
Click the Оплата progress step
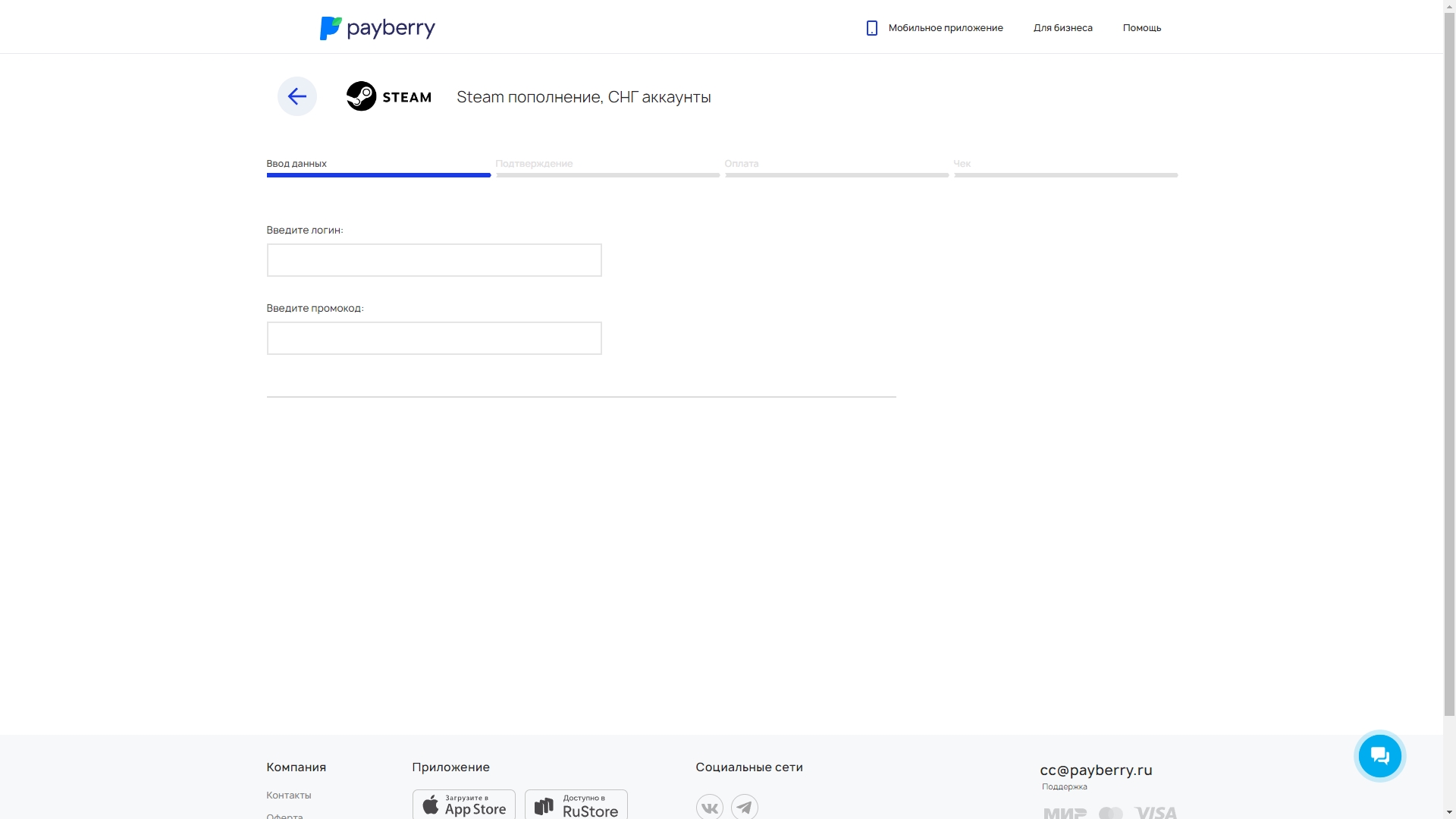[741, 164]
